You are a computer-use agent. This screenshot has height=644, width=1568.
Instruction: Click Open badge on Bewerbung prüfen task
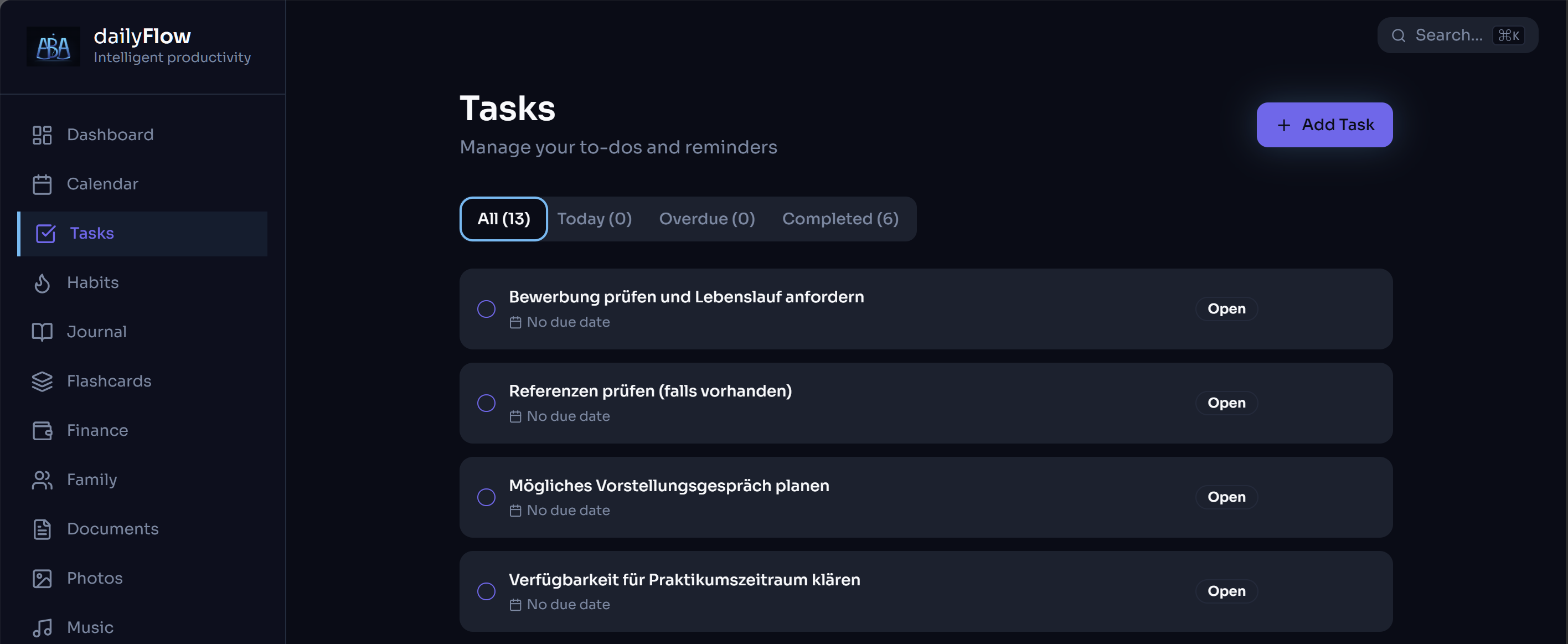[x=1226, y=309]
